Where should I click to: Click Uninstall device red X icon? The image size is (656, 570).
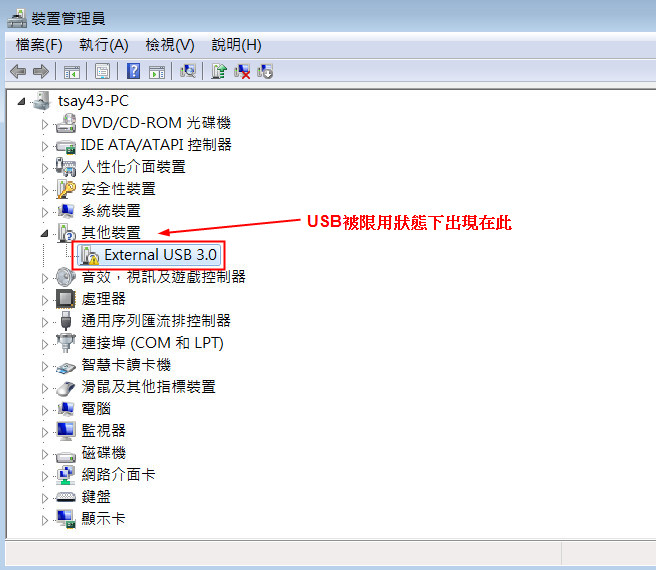(242, 71)
